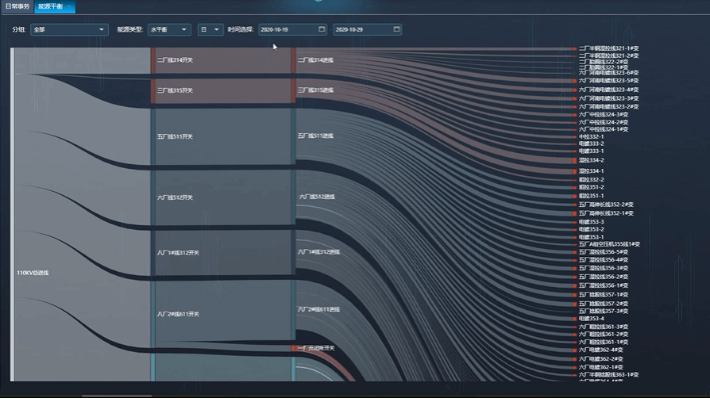Viewport: 710px width, 399px height.
Task: Click the 三厂线315进线 node label
Action: 316,90
